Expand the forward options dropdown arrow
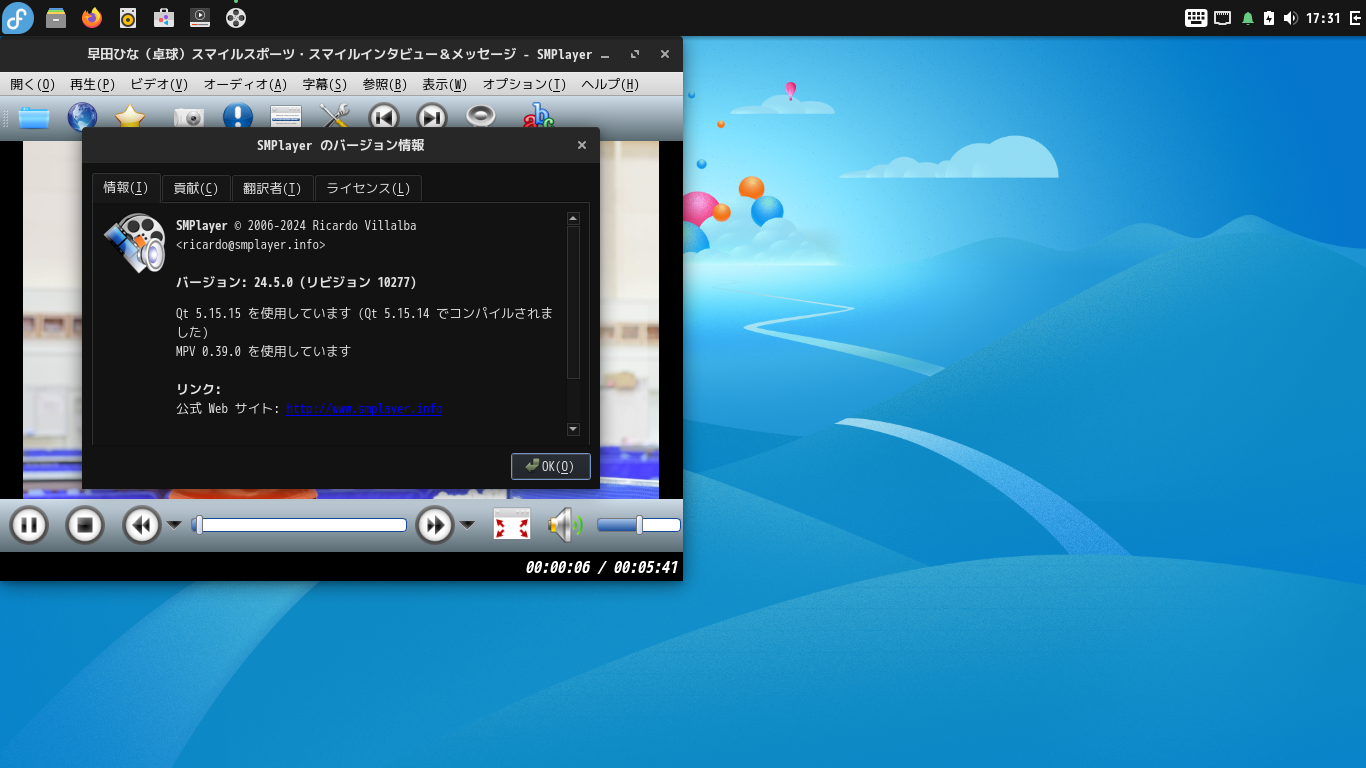 (x=467, y=525)
